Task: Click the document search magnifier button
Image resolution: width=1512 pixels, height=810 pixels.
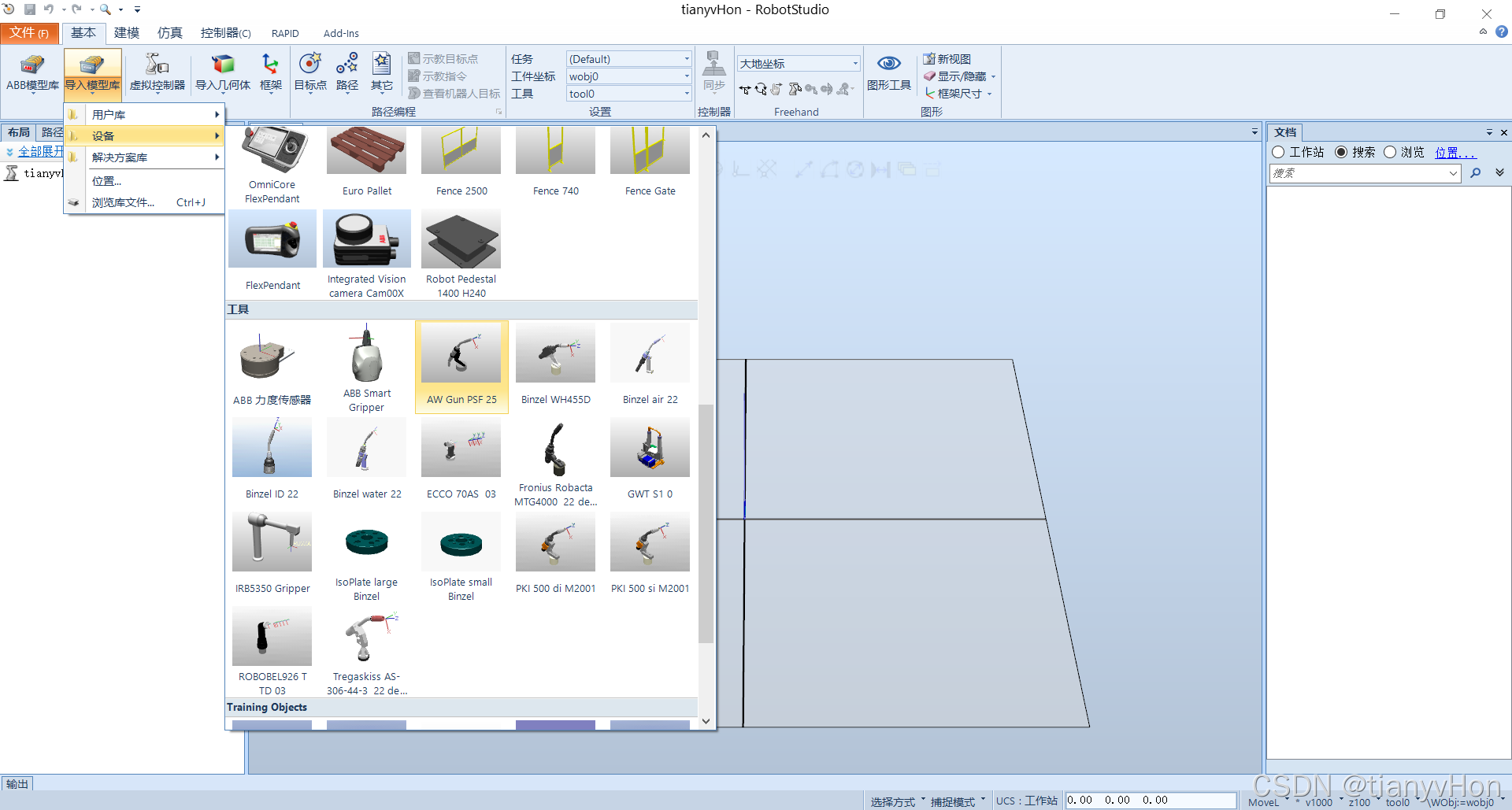Action: [1476, 173]
